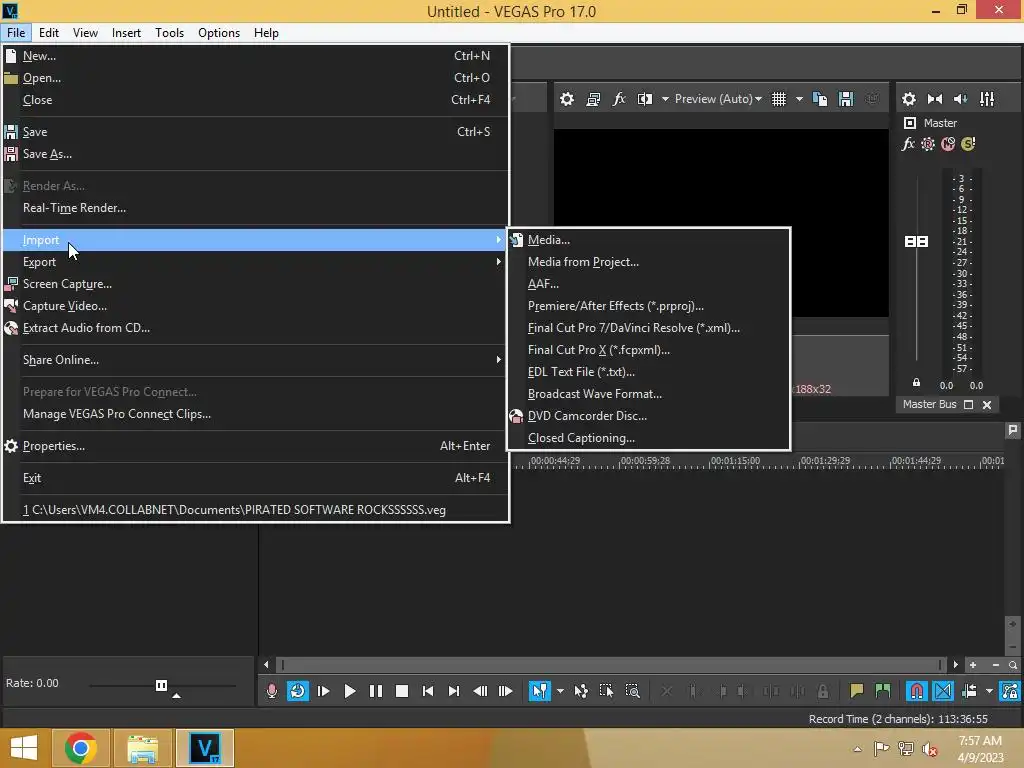1024x768 pixels.
Task: Toggle Master Mute button
Action: pos(948,144)
